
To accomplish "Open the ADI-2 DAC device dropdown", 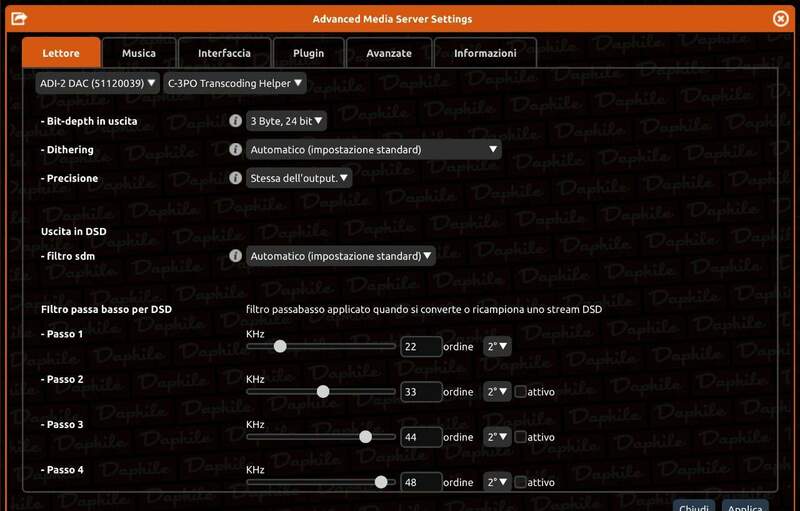I will pyautogui.click(x=96, y=83).
